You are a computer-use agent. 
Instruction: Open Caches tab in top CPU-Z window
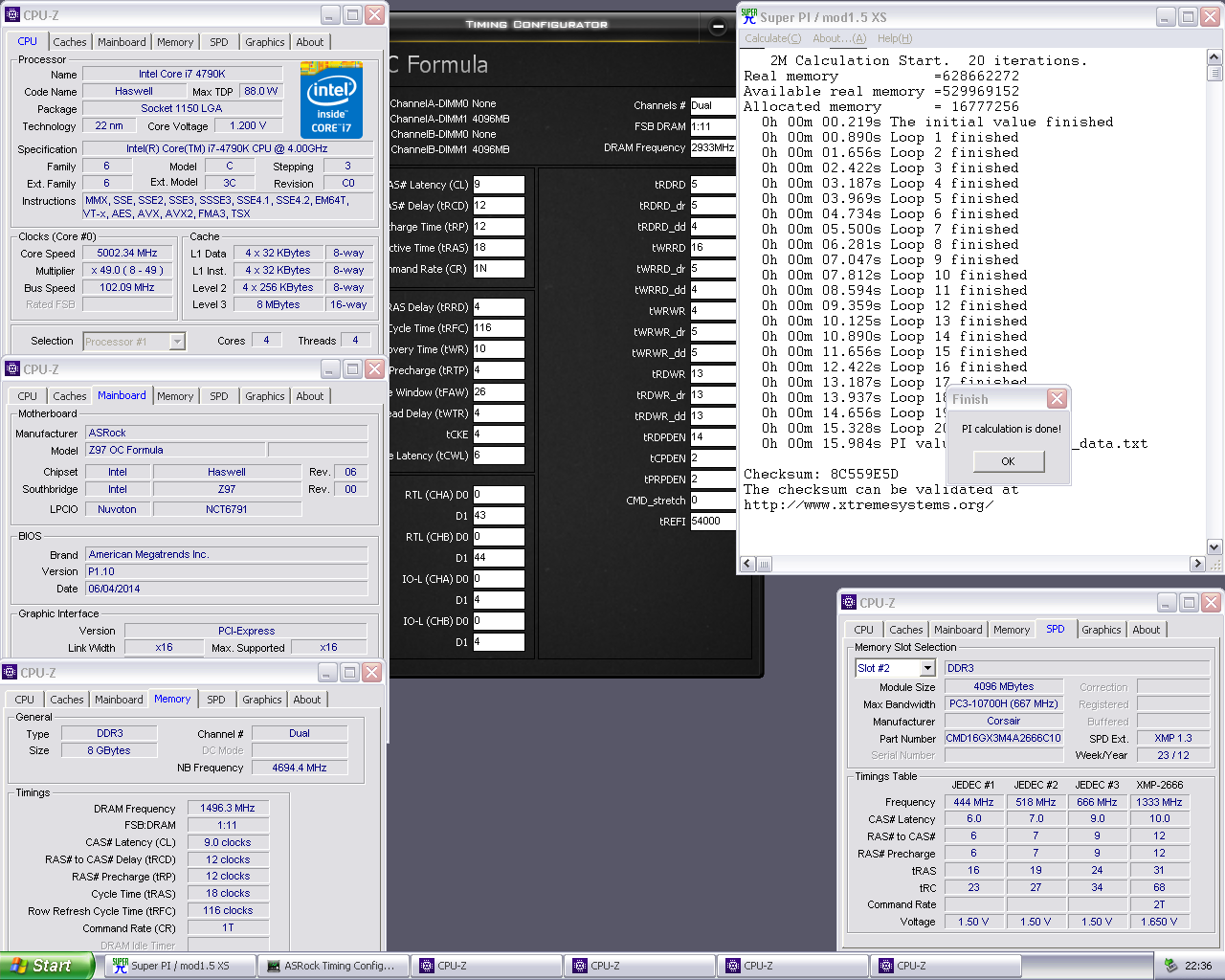click(70, 42)
